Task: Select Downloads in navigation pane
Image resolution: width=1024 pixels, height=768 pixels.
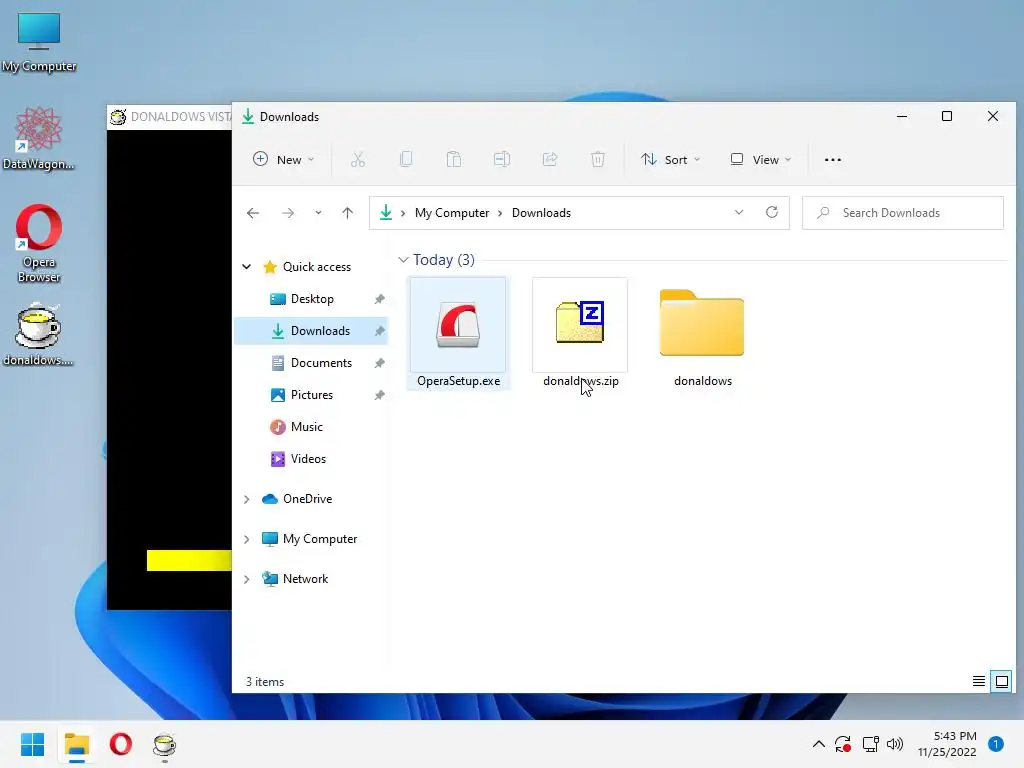Action: (311, 331)
